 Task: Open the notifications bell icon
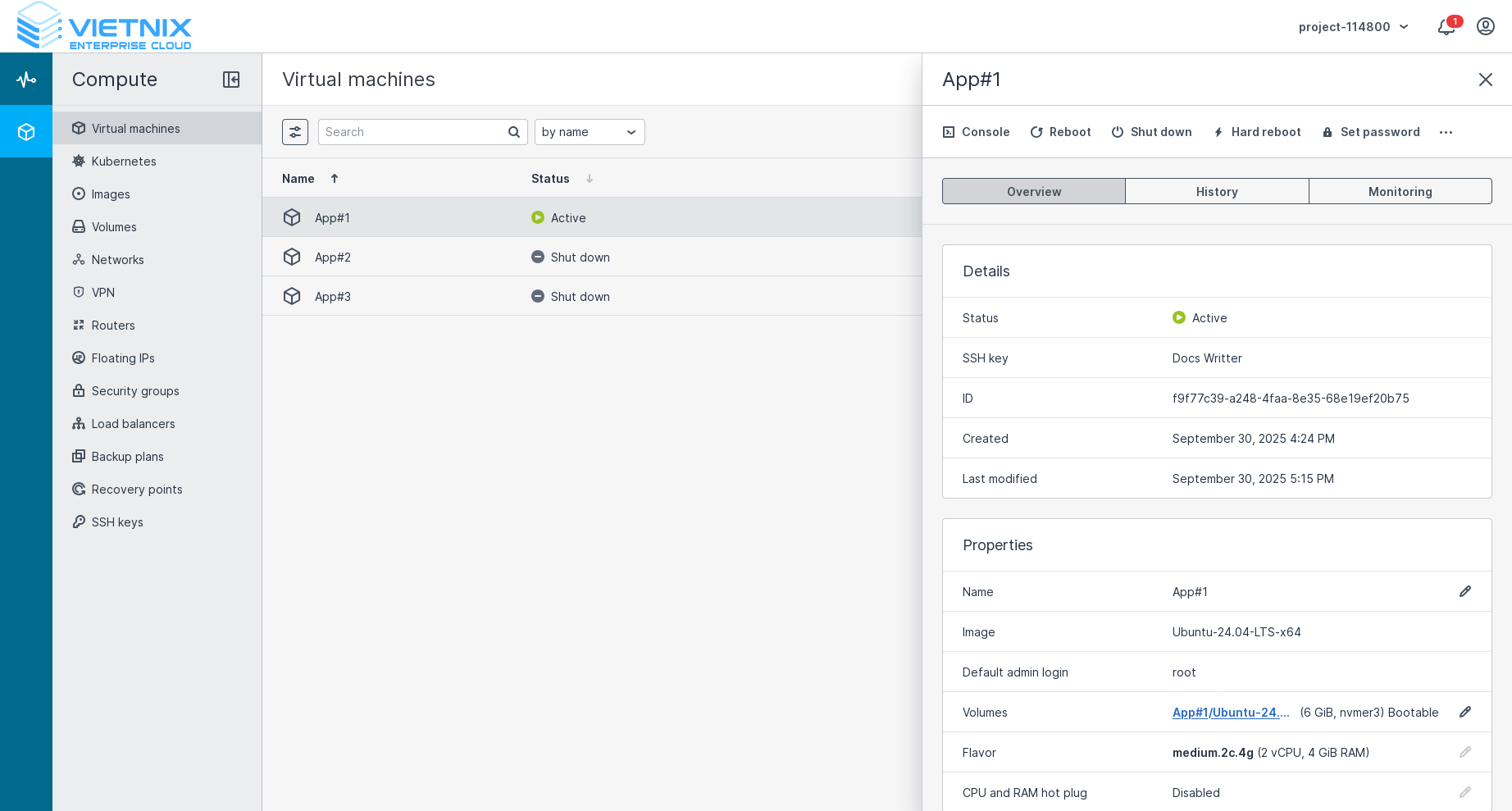pos(1446,27)
